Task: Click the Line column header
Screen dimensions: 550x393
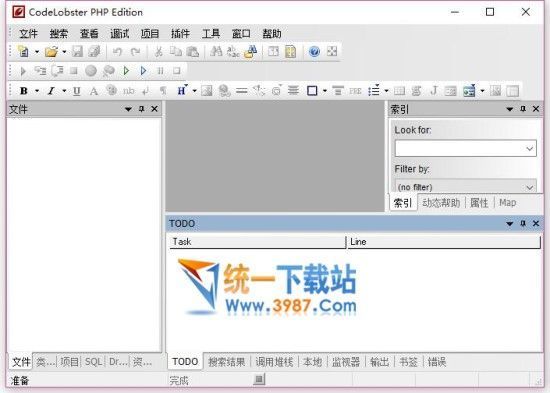Action: (444, 242)
